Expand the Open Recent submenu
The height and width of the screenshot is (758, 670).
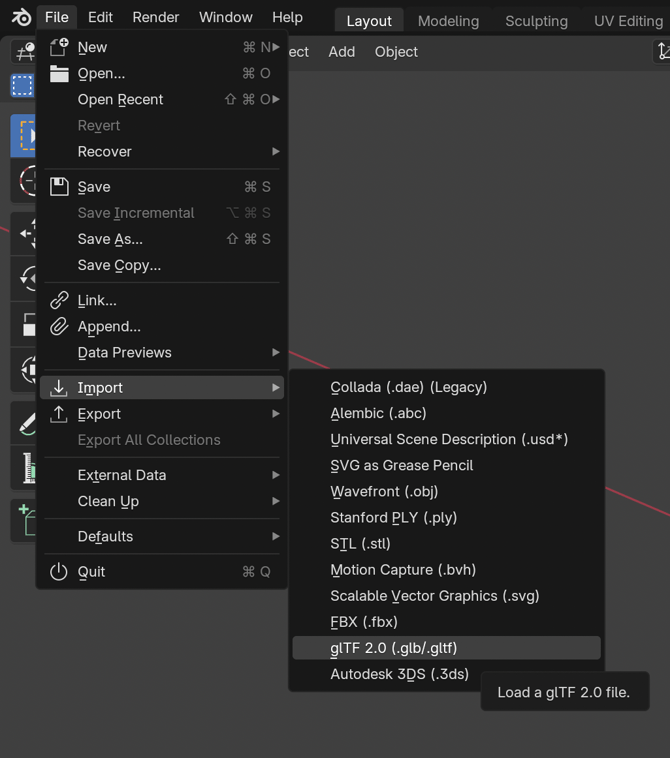coord(276,99)
